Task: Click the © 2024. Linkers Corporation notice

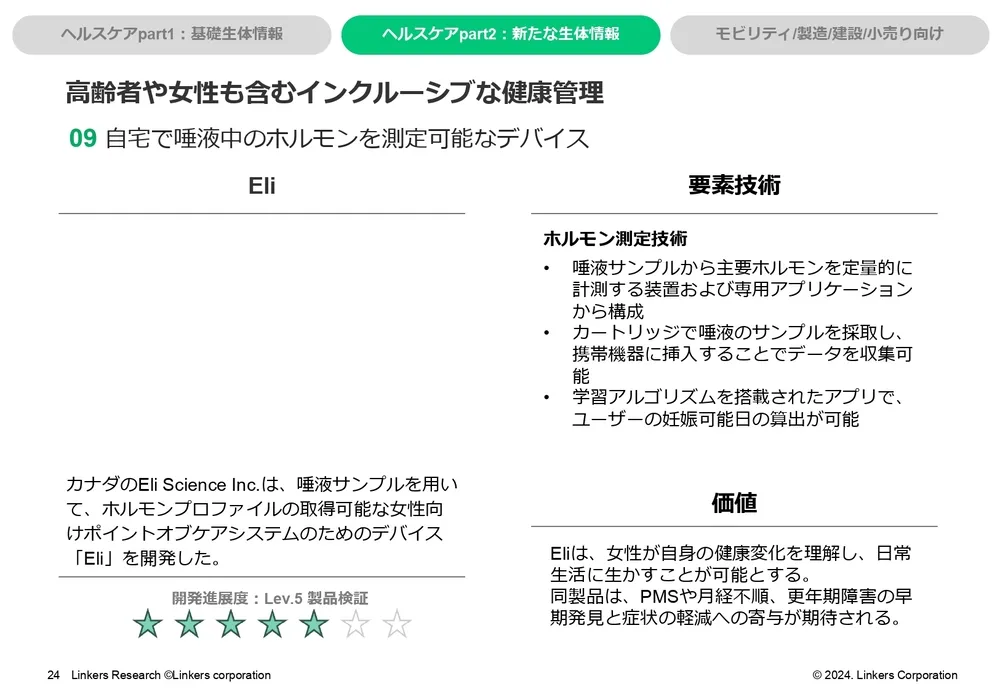Action: (x=884, y=675)
